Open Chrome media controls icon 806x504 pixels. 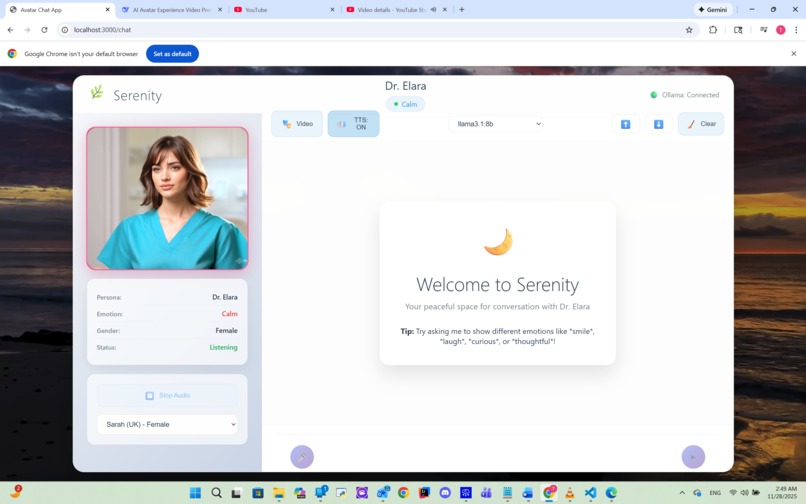(763, 30)
